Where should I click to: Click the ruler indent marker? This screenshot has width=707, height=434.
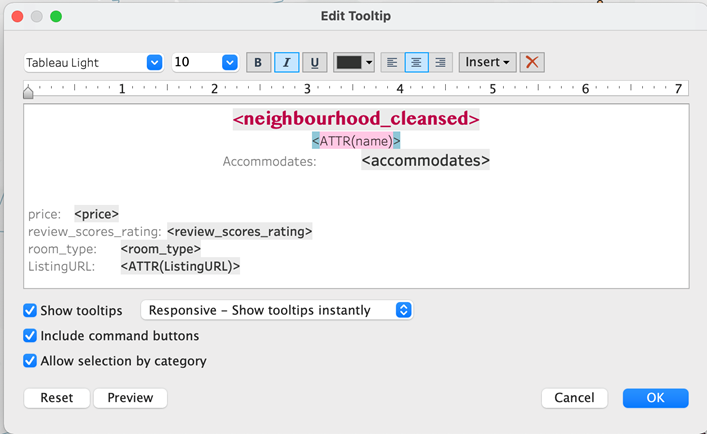tap(28, 92)
